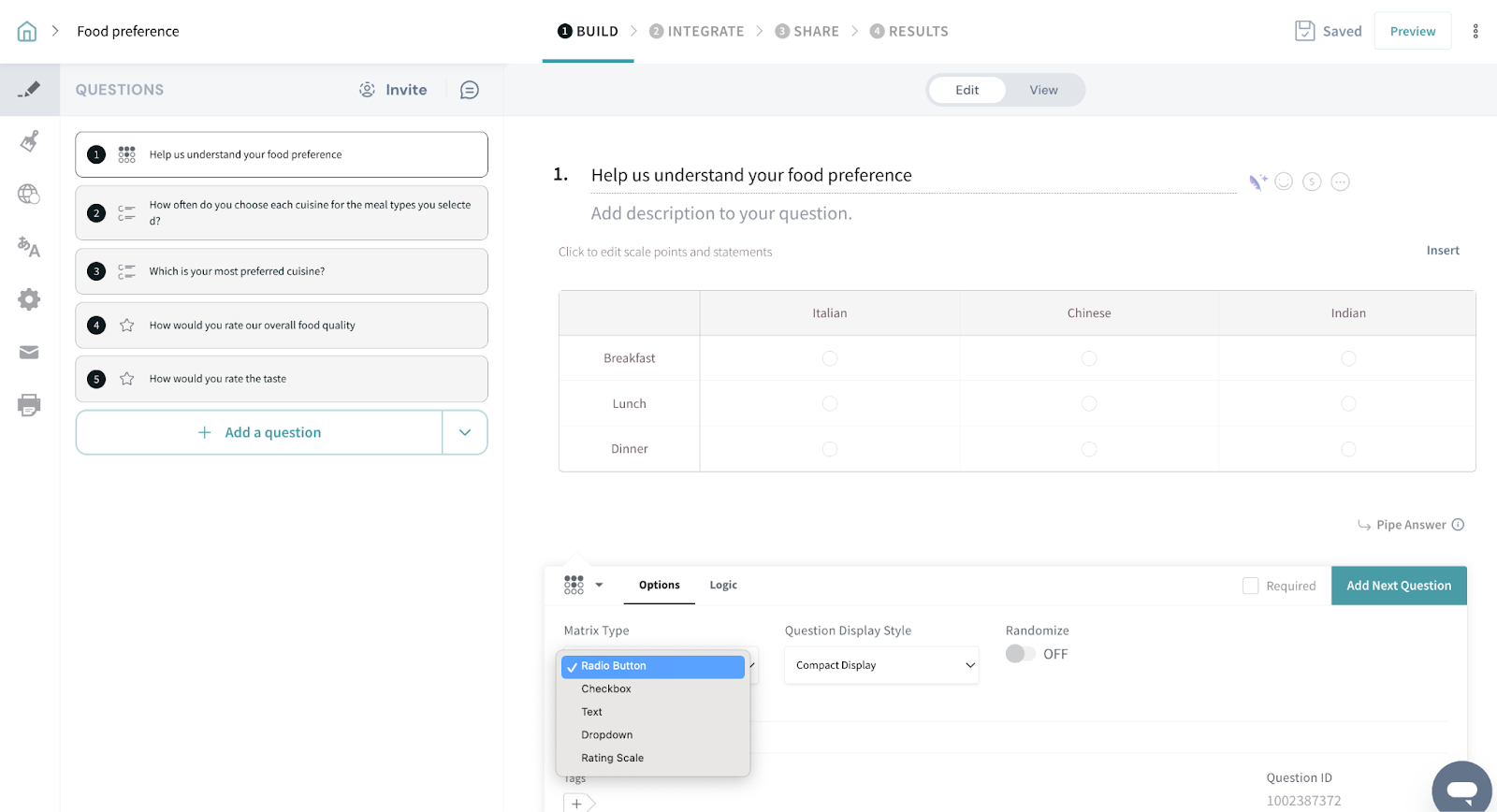Open the Question Display Style dropdown
Screen dimensions: 1497x812
pos(881,665)
